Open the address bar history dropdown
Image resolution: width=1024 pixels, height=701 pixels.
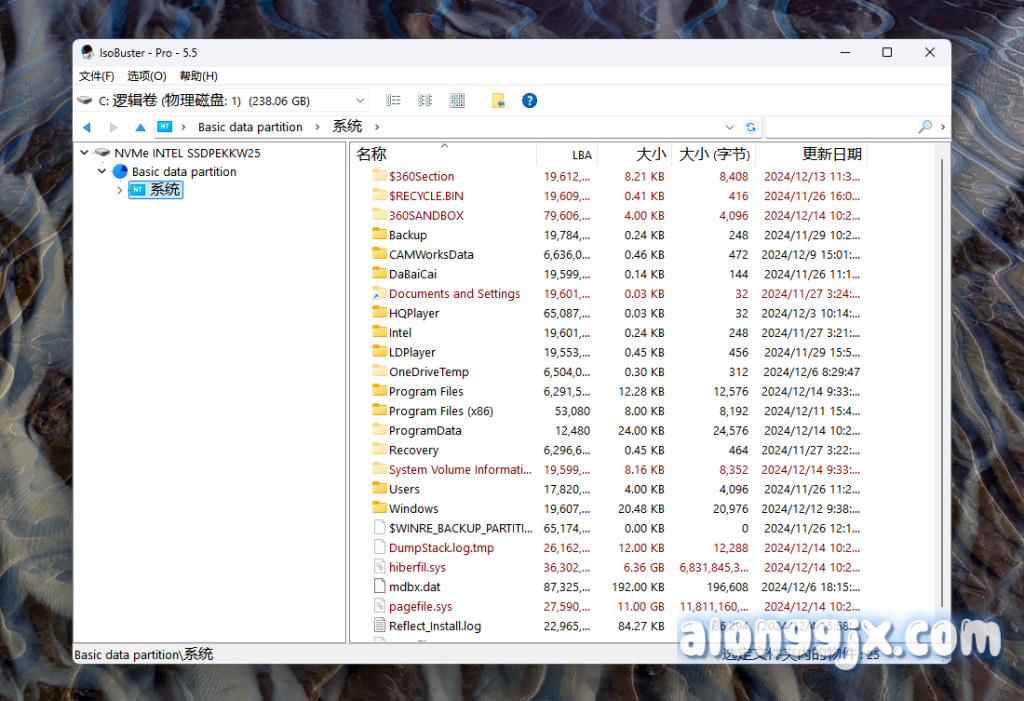[x=730, y=127]
